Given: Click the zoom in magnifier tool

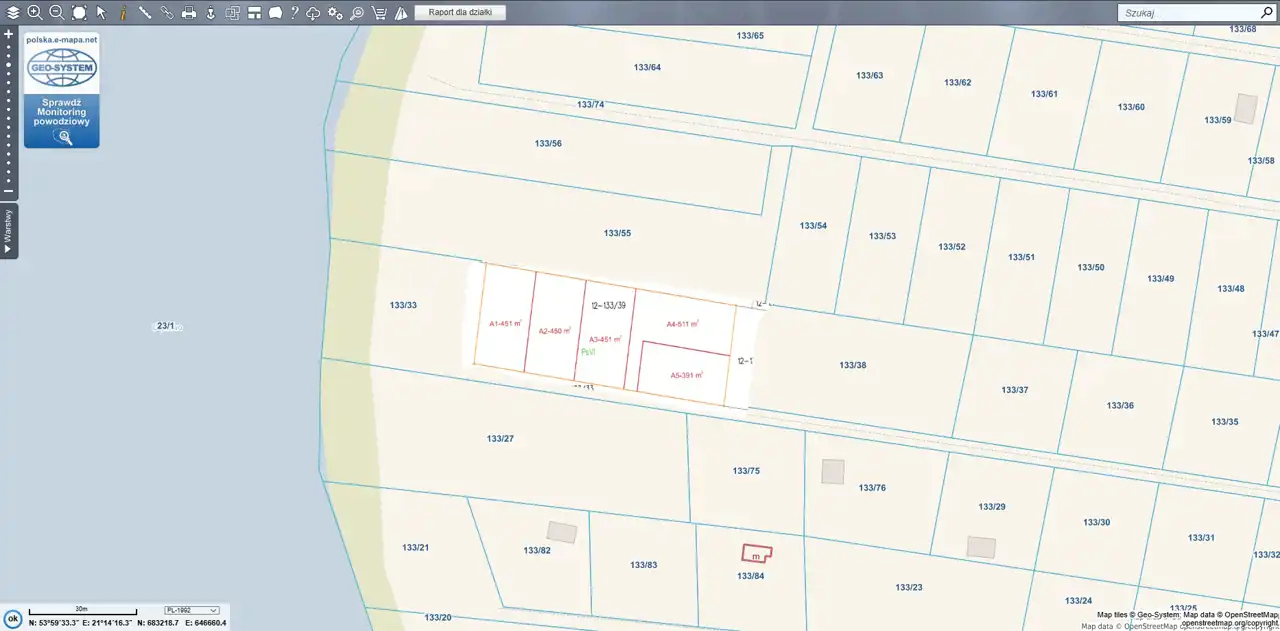Looking at the screenshot, I should (35, 13).
